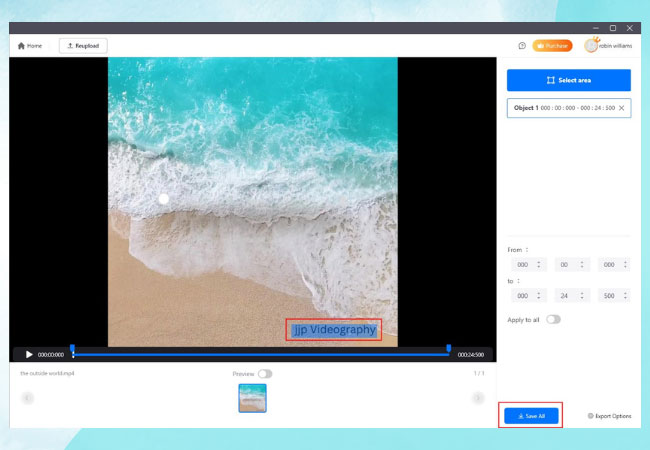Enable Apply to all toggle
Image resolution: width=650 pixels, height=450 pixels.
(x=552, y=319)
